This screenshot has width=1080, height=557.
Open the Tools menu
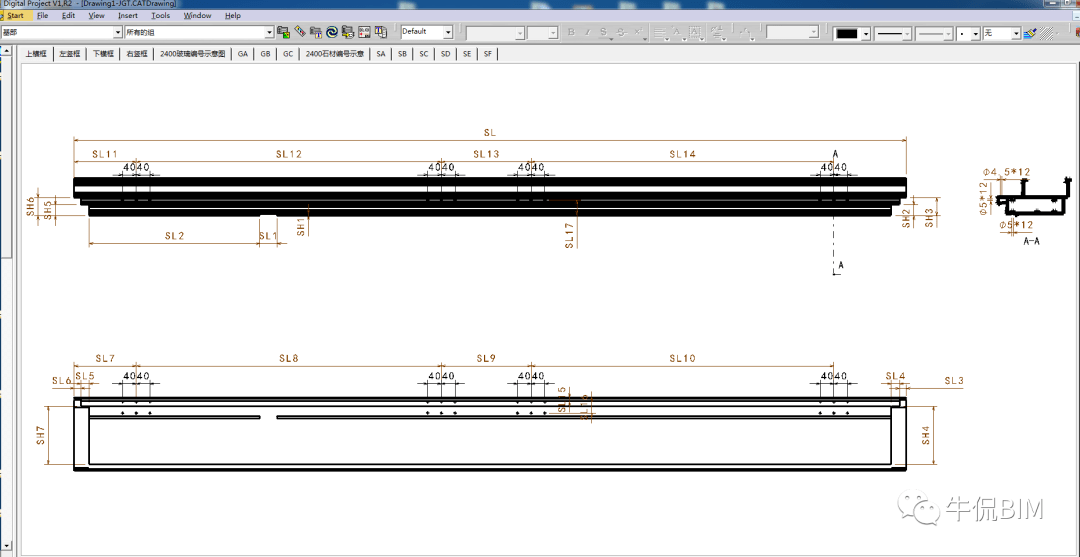tap(160, 15)
